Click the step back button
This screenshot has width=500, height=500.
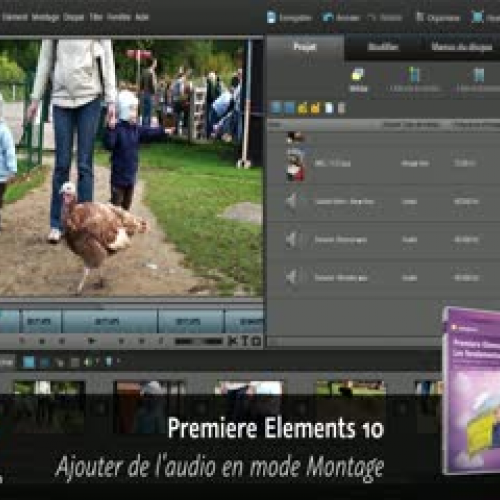point(61,341)
